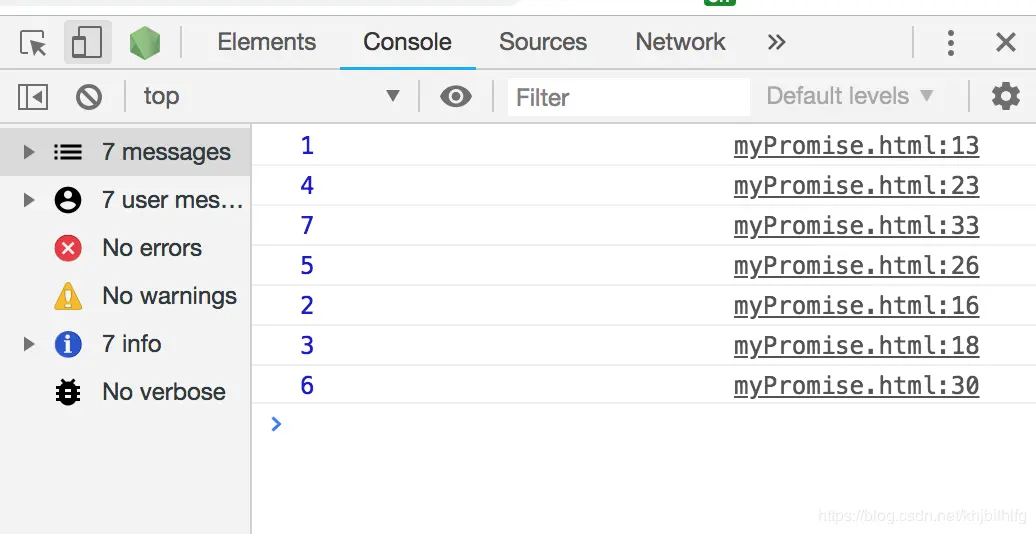Select the No verbose bug filter

126,392
